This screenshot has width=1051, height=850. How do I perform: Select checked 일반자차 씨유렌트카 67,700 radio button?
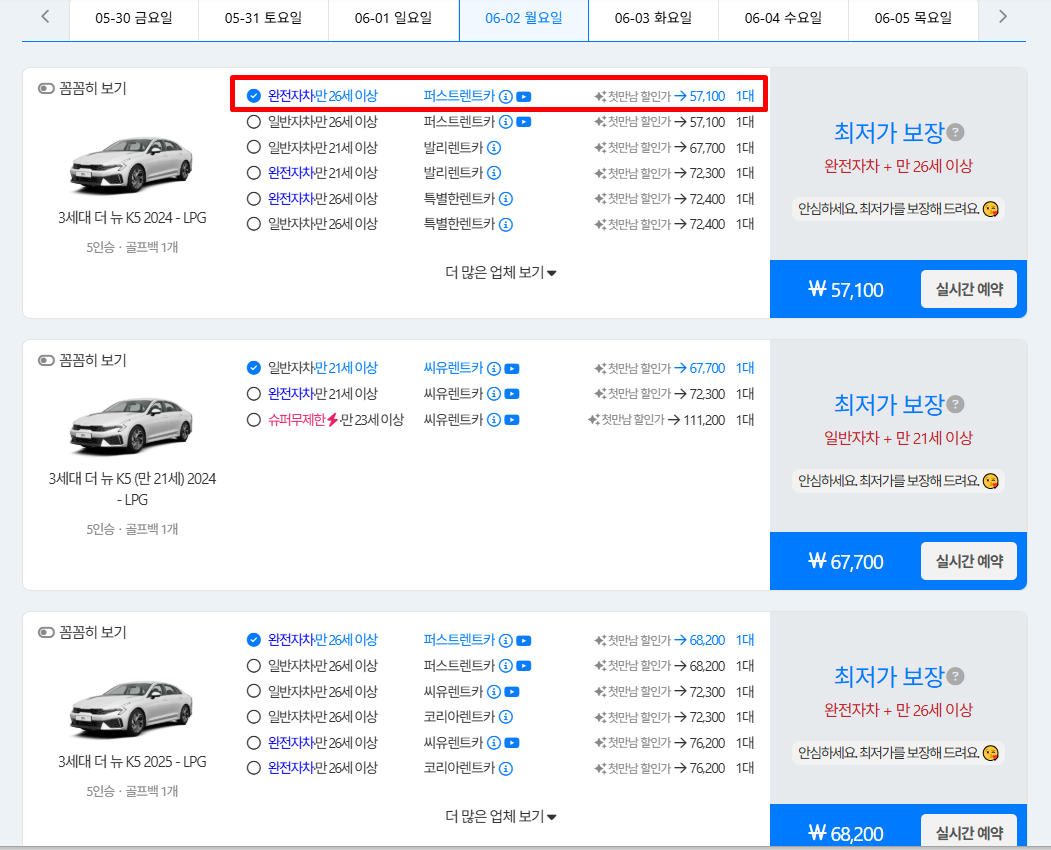pyautogui.click(x=253, y=368)
